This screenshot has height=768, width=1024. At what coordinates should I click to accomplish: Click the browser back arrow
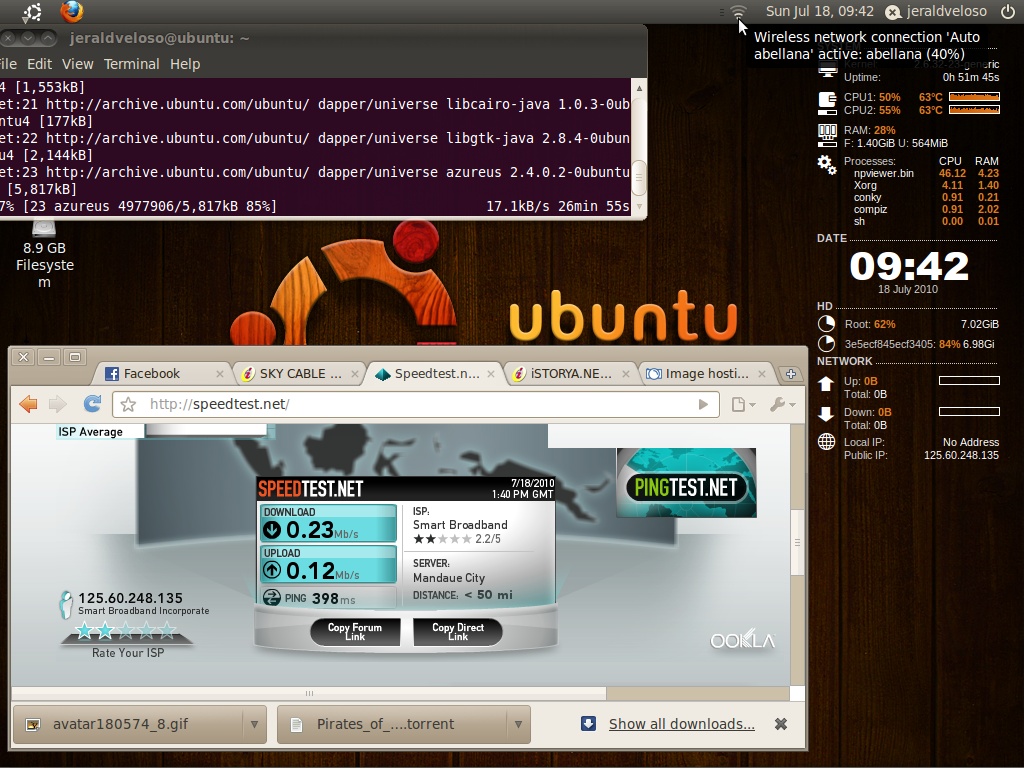pyautogui.click(x=28, y=404)
